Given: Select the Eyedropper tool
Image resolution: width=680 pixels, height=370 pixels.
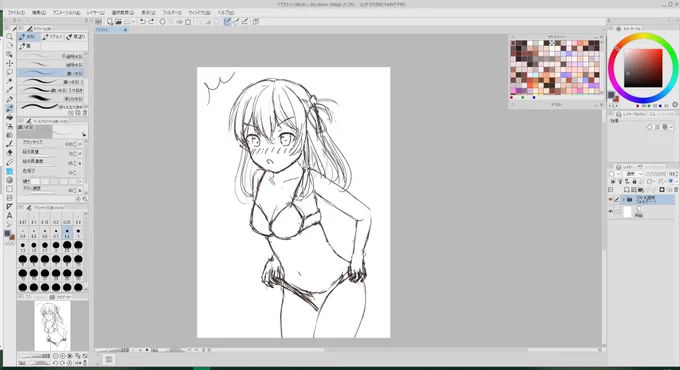Looking at the screenshot, I should 9,90.
